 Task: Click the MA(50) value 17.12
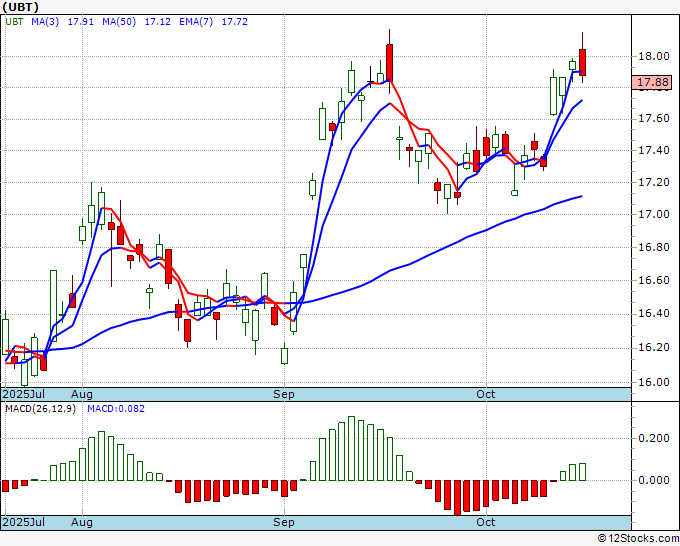tap(157, 22)
